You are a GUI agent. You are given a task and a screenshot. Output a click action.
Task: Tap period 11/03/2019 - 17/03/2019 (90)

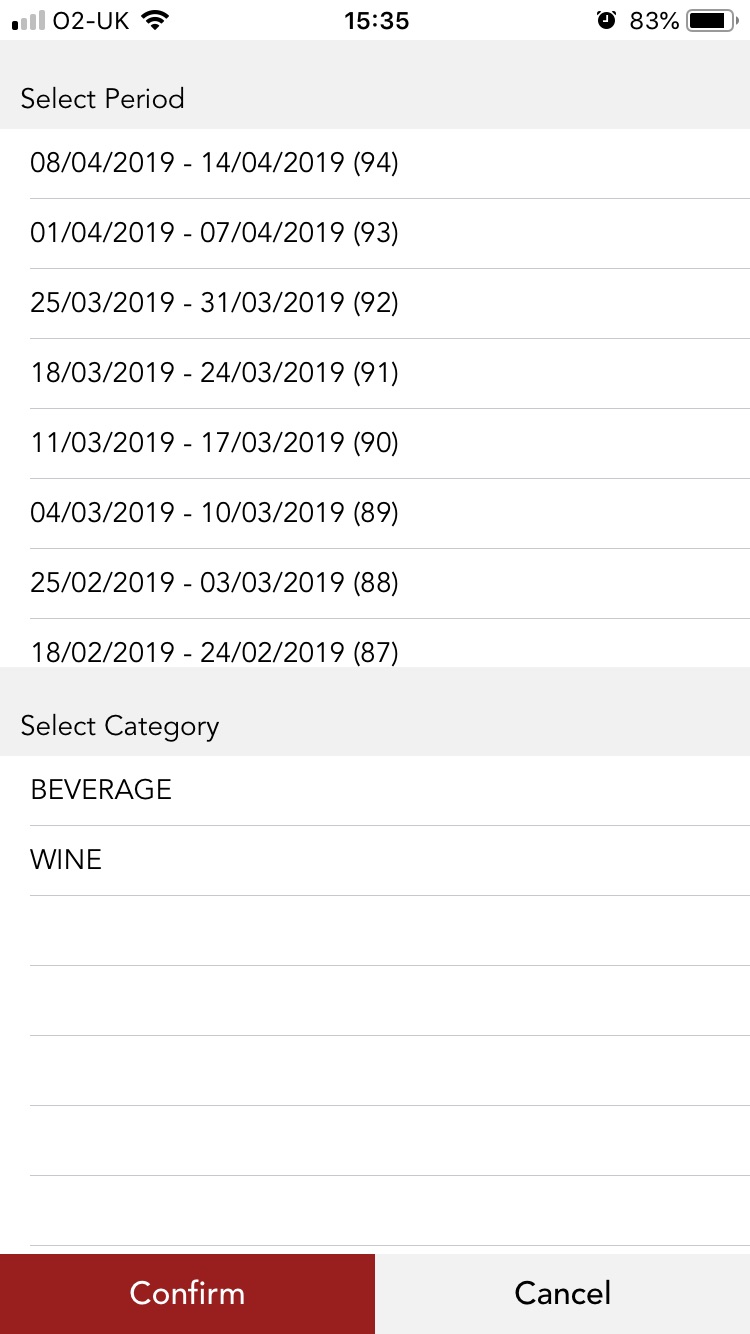click(x=214, y=443)
